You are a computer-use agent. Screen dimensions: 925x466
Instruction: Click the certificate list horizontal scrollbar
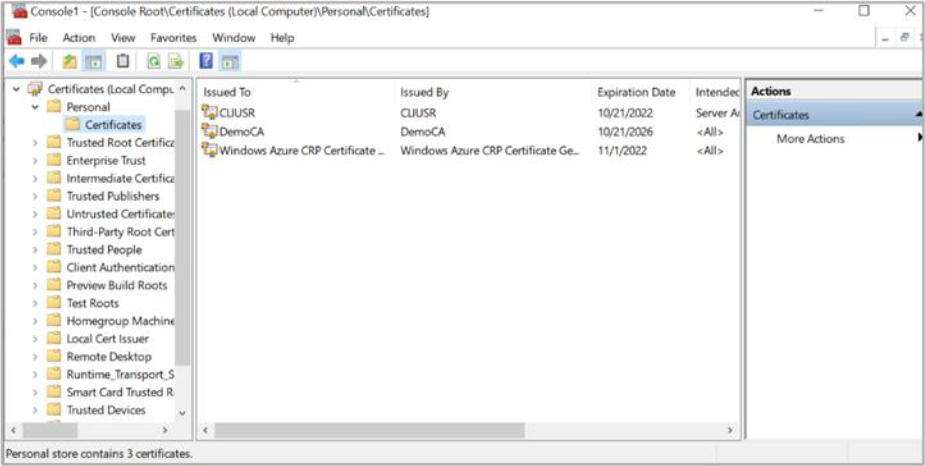click(x=370, y=430)
